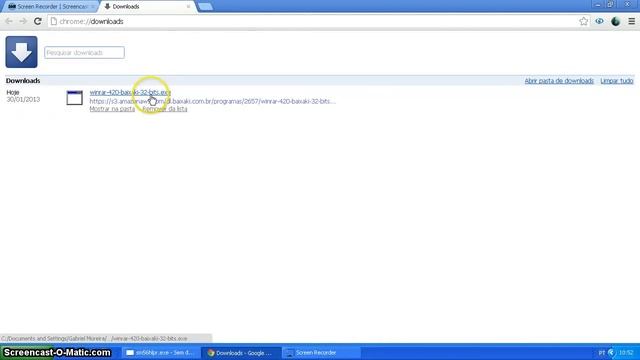
Task: Click Mostrar na pasta link
Action: click(x=112, y=109)
